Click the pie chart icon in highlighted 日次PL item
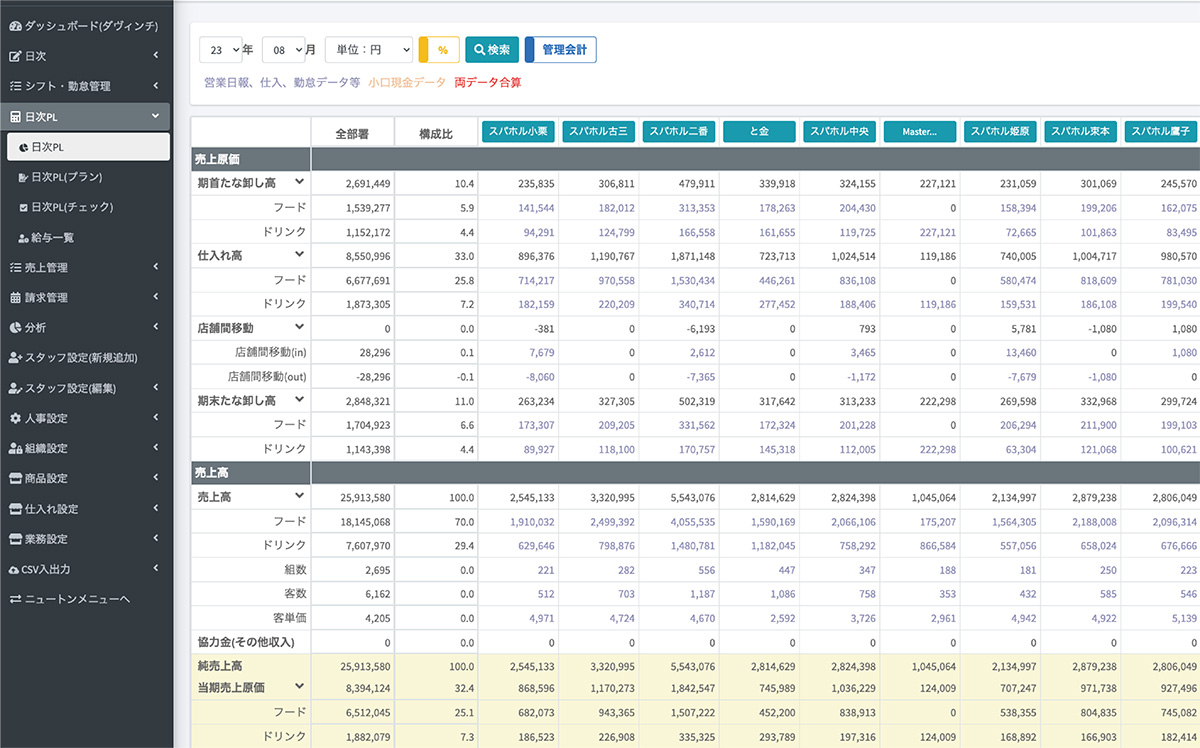The image size is (1200, 748). [23, 147]
